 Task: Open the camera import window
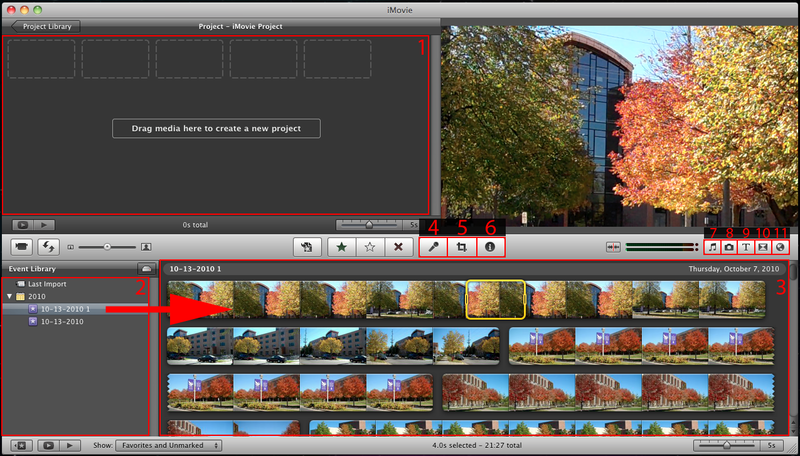coord(20,246)
